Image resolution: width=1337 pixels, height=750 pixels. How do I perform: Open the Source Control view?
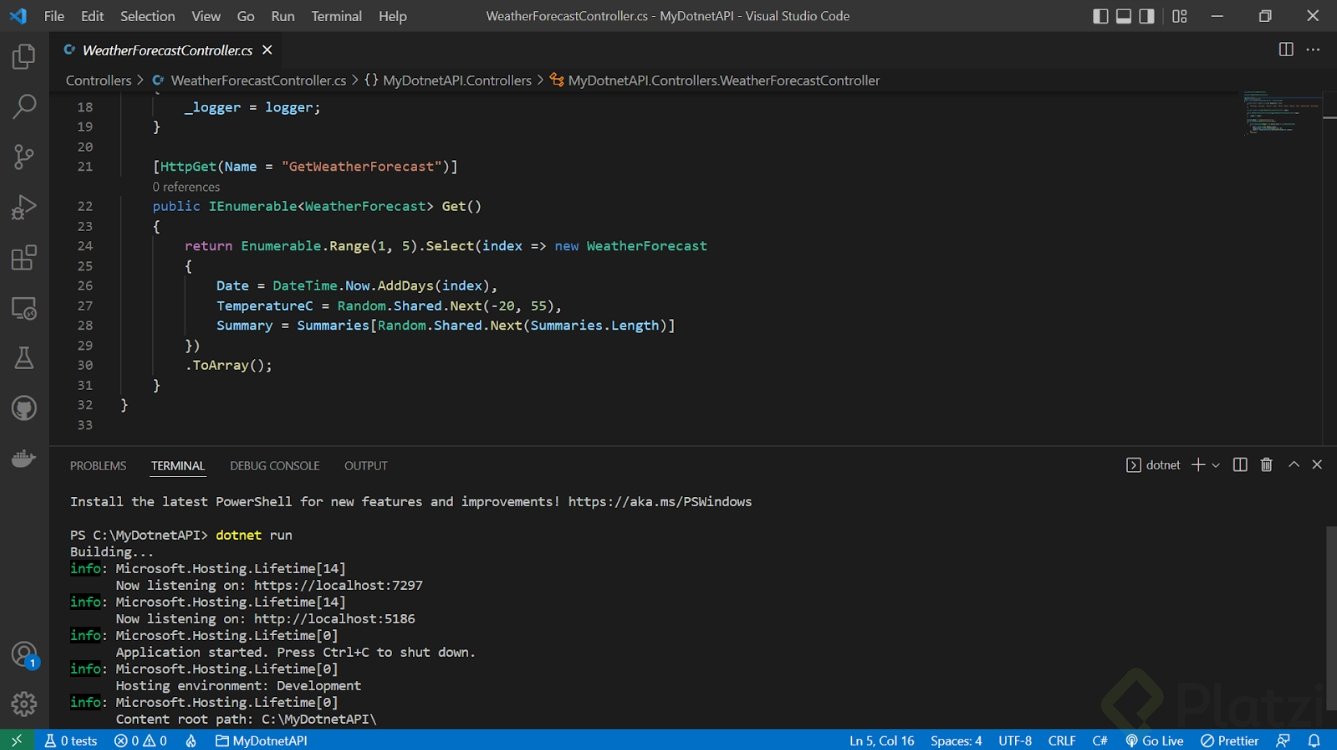24,156
